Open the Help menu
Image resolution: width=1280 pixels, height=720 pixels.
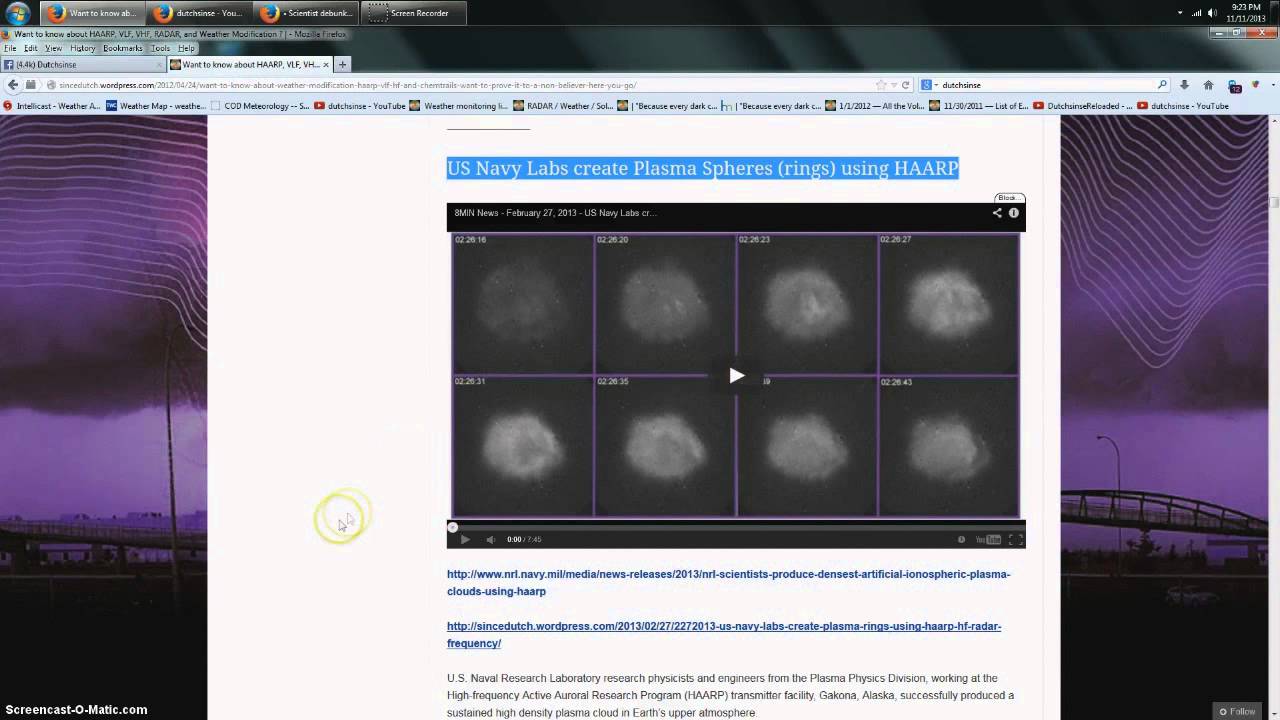(x=186, y=48)
